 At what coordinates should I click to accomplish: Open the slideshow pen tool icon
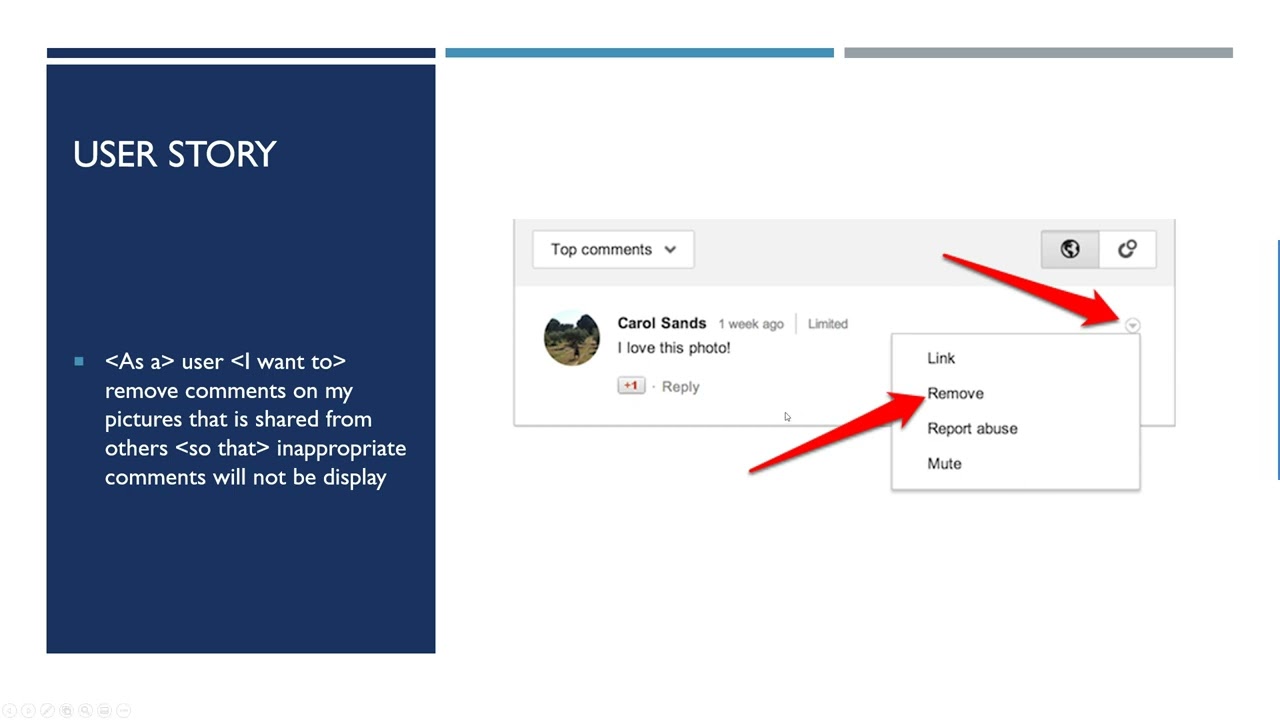point(47,711)
